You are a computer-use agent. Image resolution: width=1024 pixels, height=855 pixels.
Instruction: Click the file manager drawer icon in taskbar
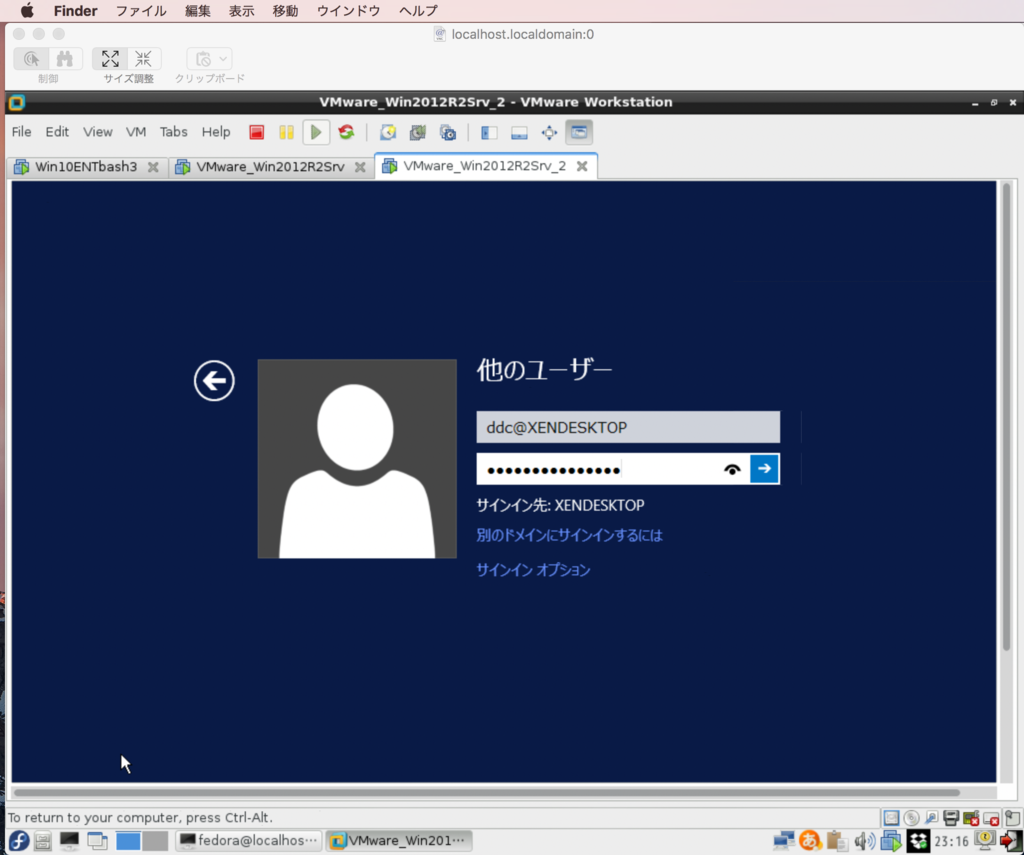(43, 841)
